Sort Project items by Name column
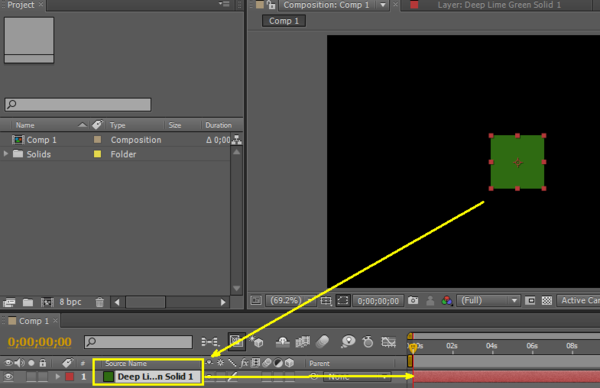Screen dimensions: 600x388 coord(25,125)
